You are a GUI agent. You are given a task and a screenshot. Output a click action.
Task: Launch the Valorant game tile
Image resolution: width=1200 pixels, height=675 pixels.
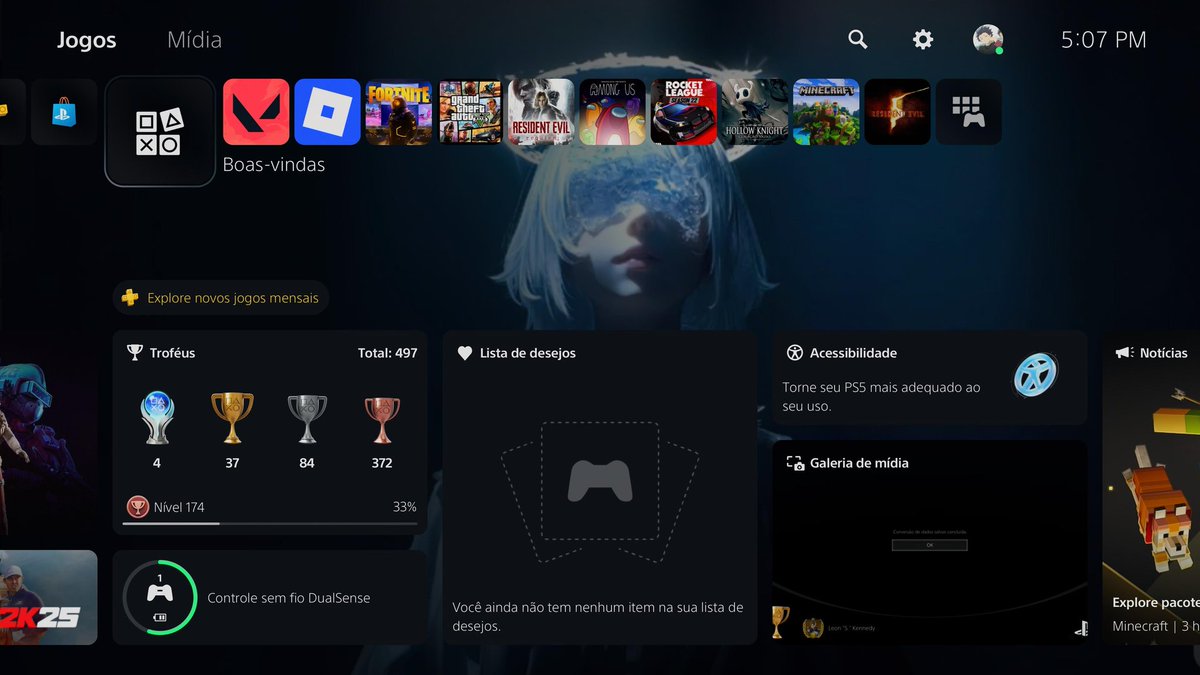256,112
